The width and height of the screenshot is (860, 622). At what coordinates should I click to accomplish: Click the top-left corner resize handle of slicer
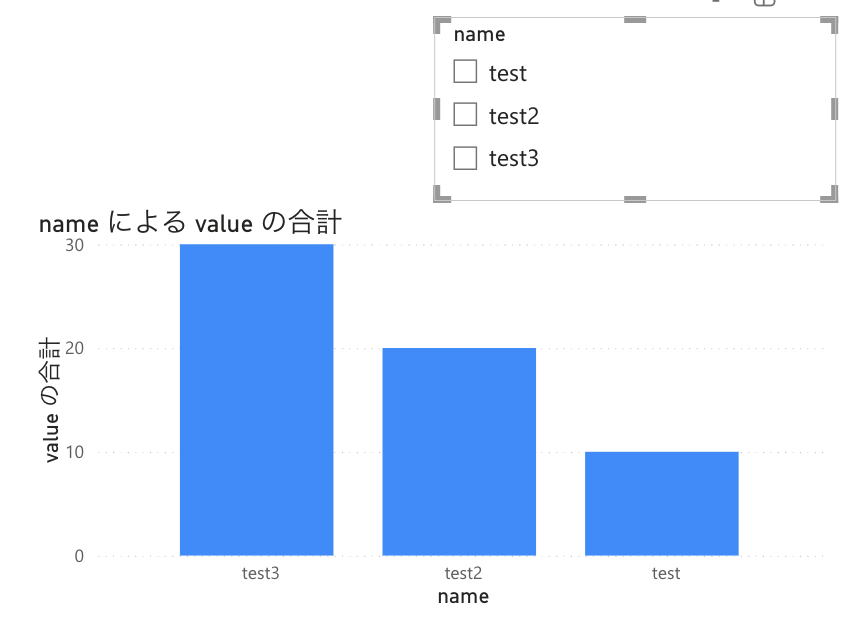[x=442, y=25]
